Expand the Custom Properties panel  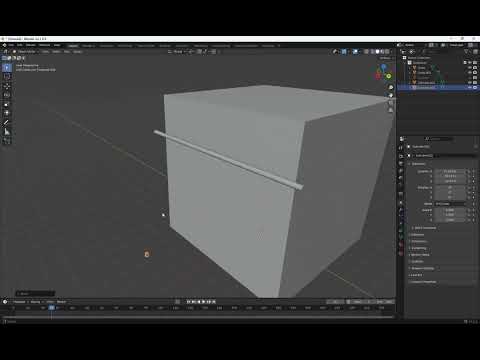click(x=423, y=282)
